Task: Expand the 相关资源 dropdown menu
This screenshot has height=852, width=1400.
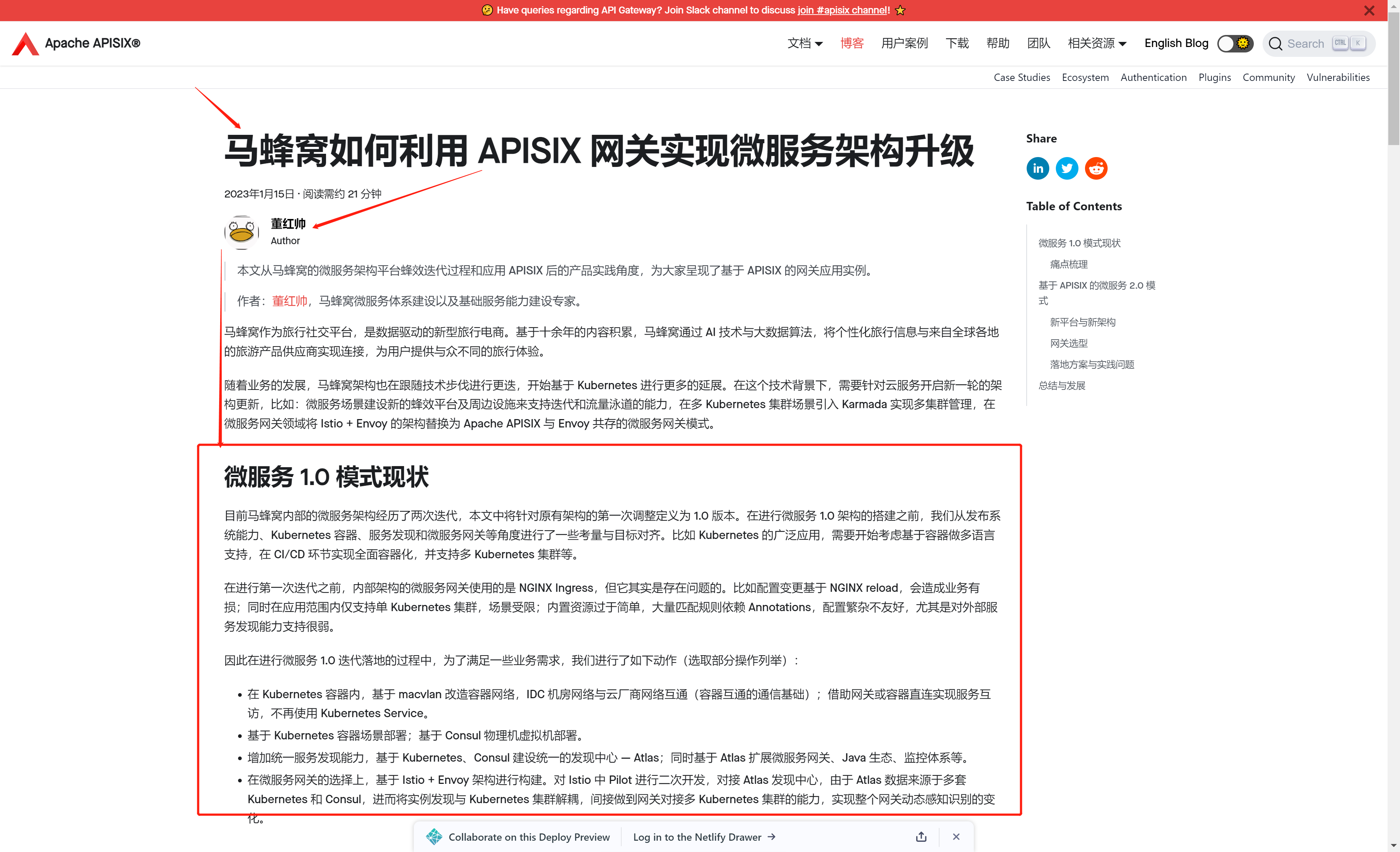Action: [x=1097, y=43]
